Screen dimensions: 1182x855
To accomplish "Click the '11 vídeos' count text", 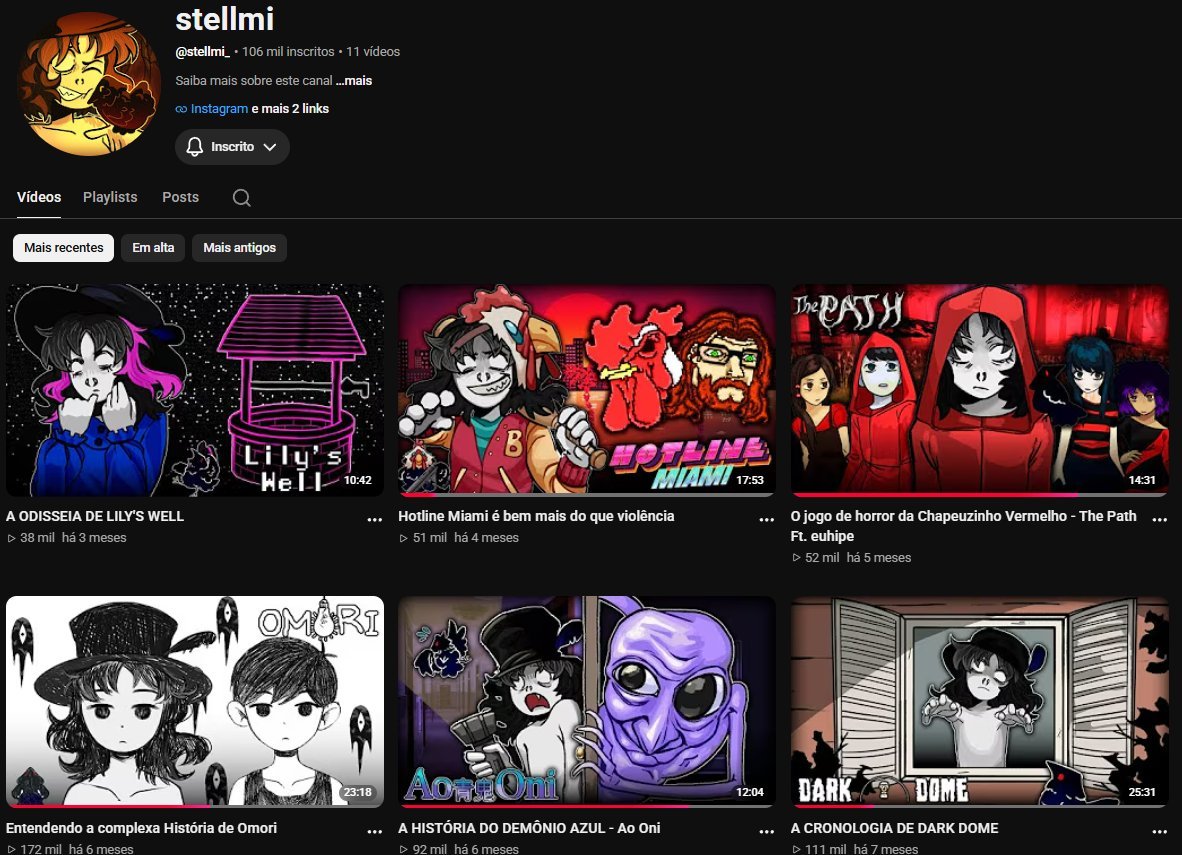I will pyautogui.click(x=373, y=52).
